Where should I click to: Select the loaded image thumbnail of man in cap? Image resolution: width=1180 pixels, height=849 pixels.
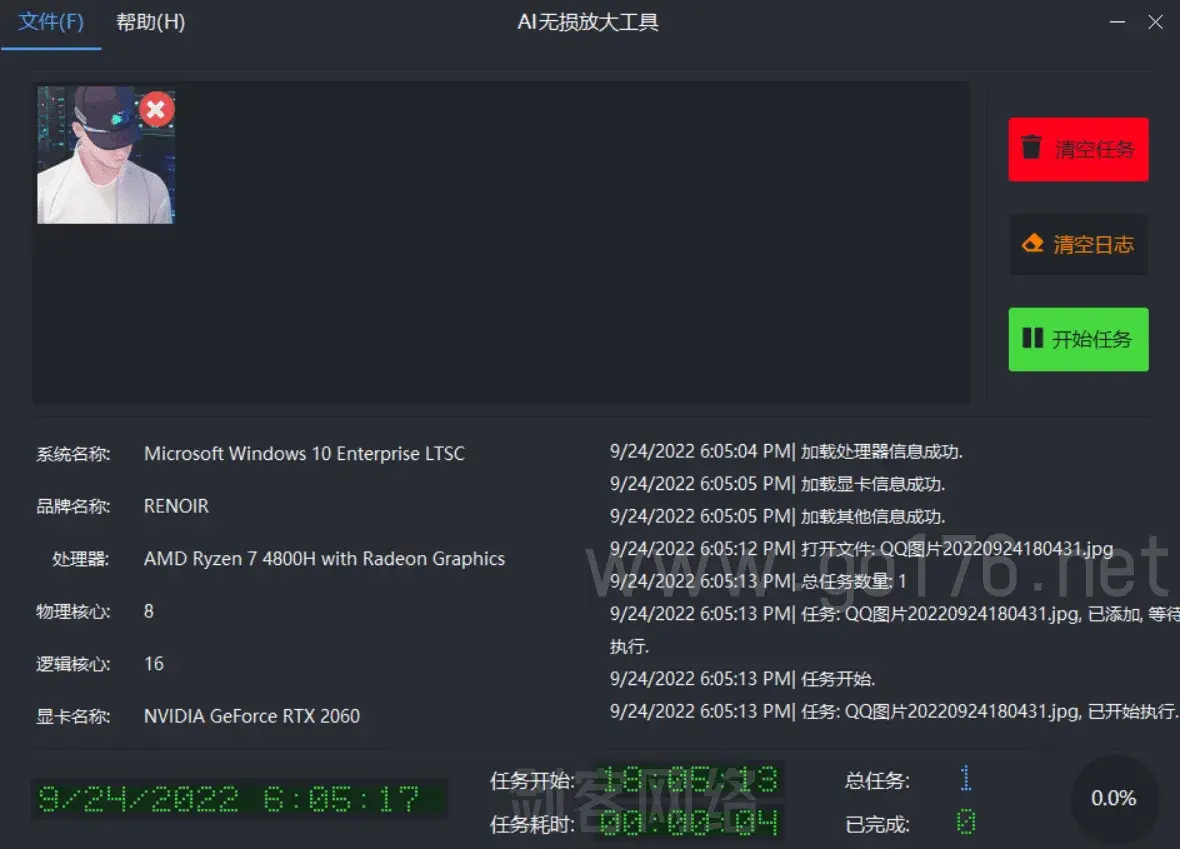coord(105,155)
